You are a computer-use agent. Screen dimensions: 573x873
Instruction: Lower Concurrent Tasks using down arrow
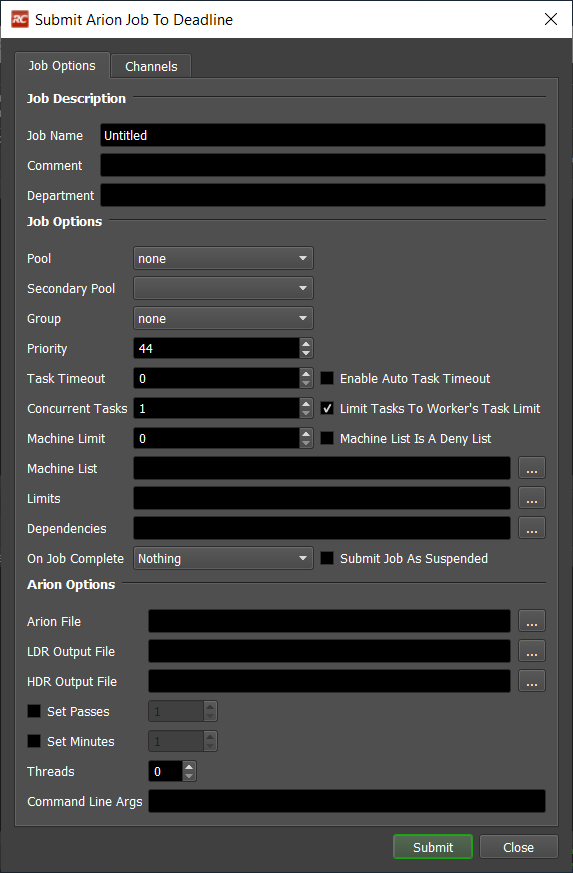[306, 414]
